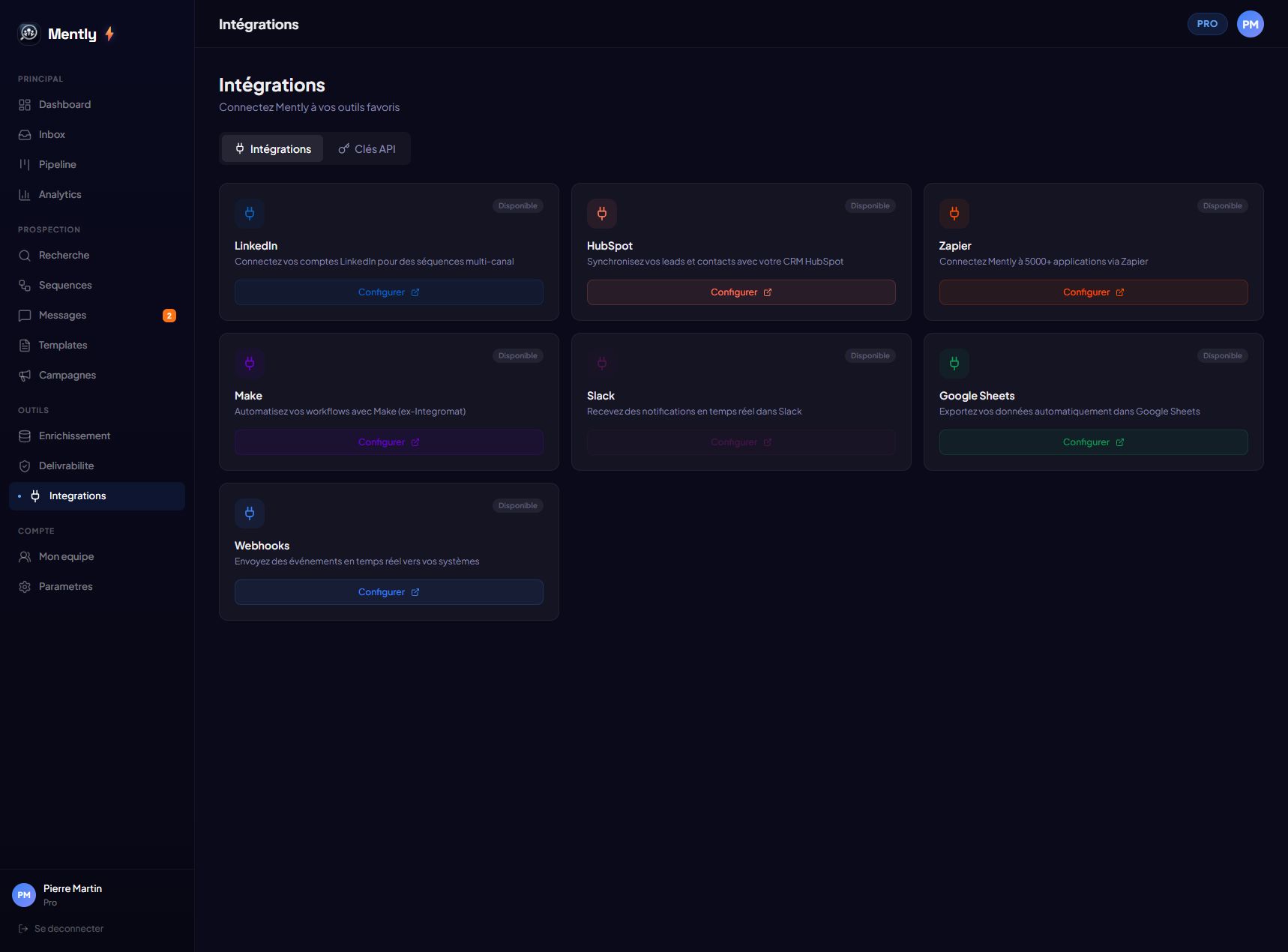Click the external link icon on Zapier Configurer

tap(1120, 292)
